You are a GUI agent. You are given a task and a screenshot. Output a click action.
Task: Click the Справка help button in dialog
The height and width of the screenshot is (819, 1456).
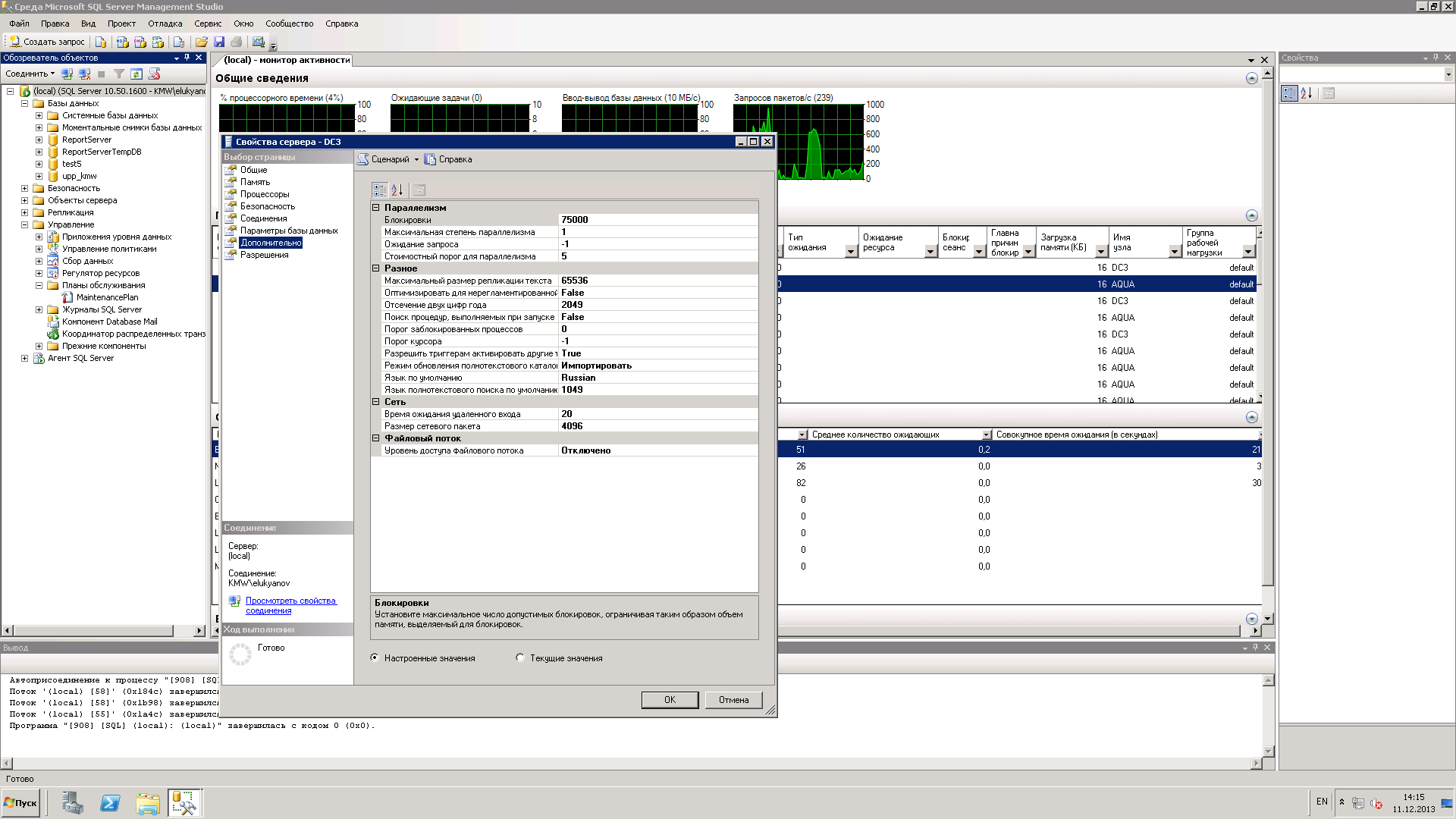pos(448,159)
